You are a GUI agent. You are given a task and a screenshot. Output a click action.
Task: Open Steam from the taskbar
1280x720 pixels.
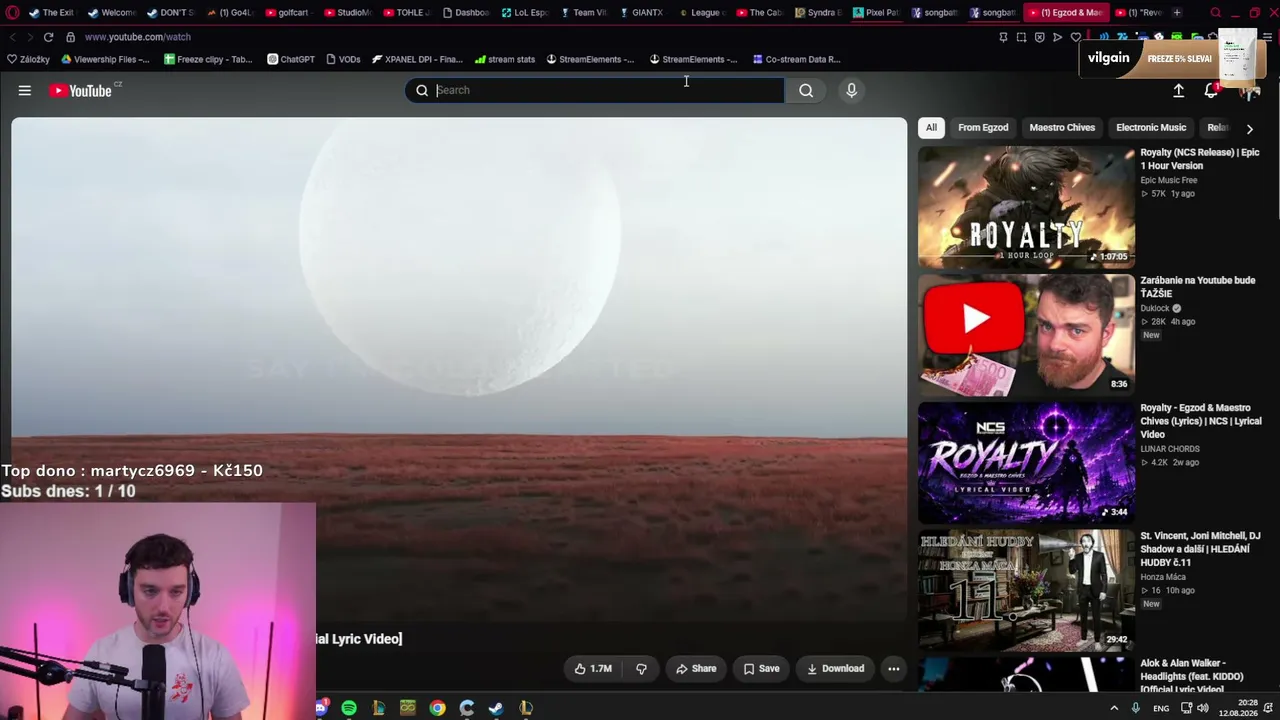click(x=496, y=708)
